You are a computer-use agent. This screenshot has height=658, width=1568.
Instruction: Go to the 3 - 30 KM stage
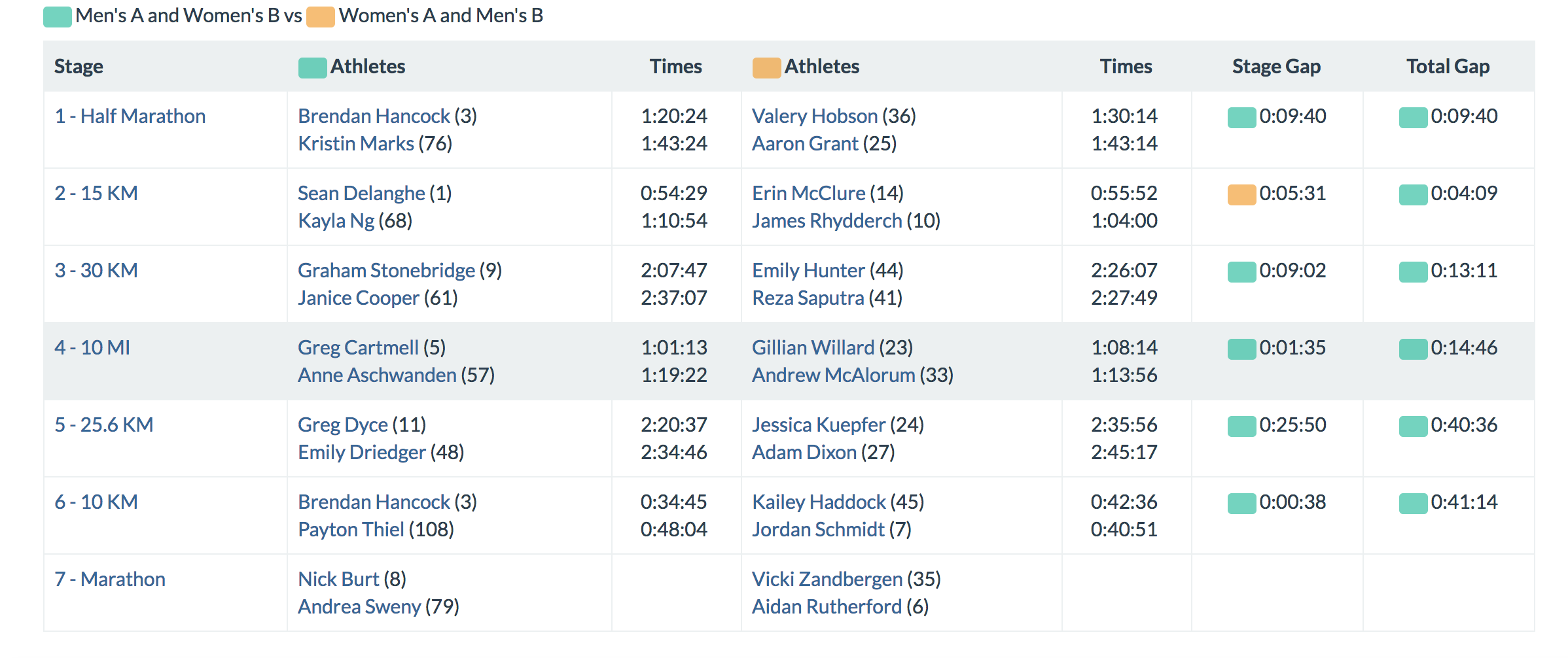(x=96, y=271)
